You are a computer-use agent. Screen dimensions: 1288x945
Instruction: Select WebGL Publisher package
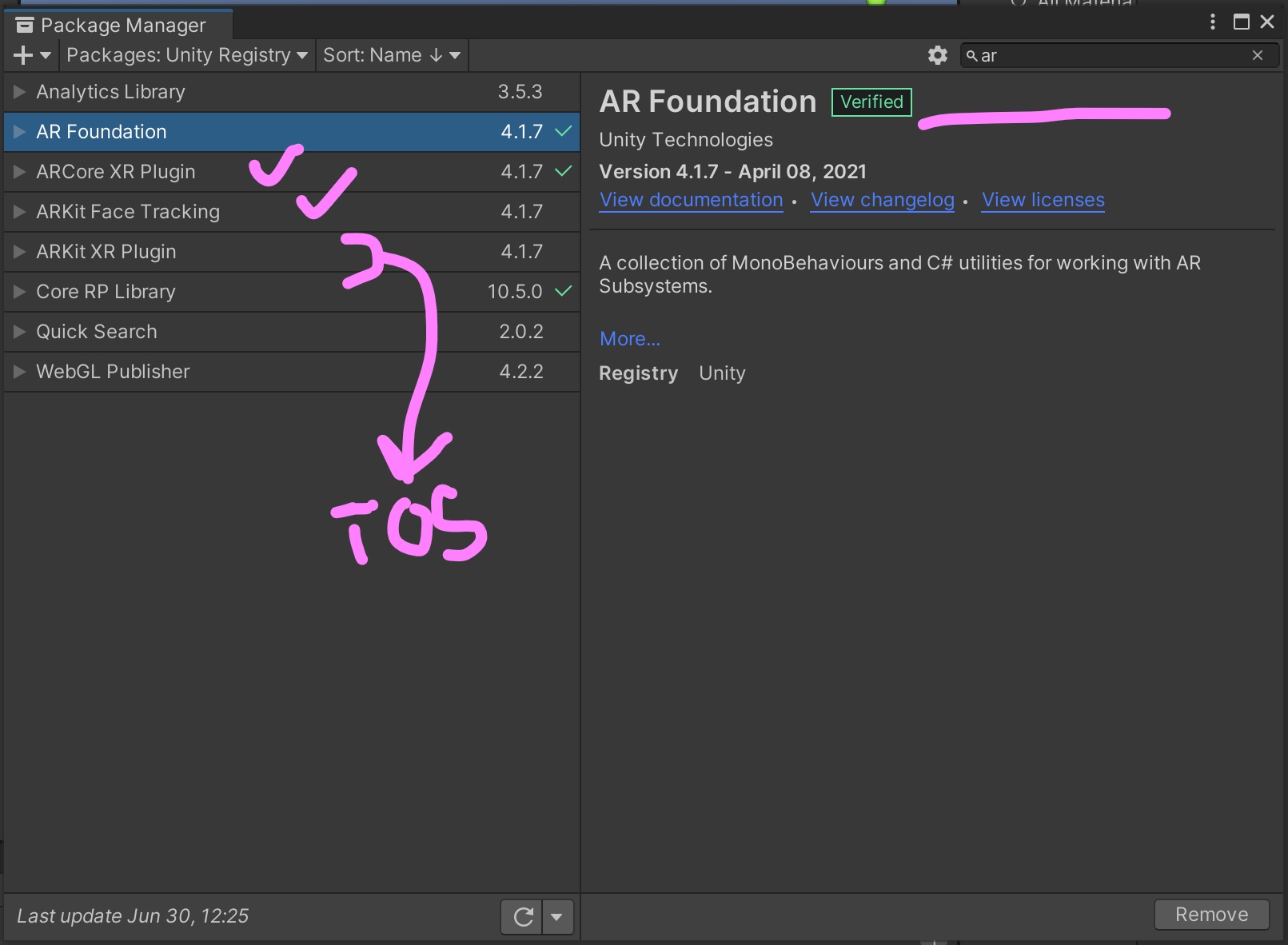pyautogui.click(x=292, y=372)
